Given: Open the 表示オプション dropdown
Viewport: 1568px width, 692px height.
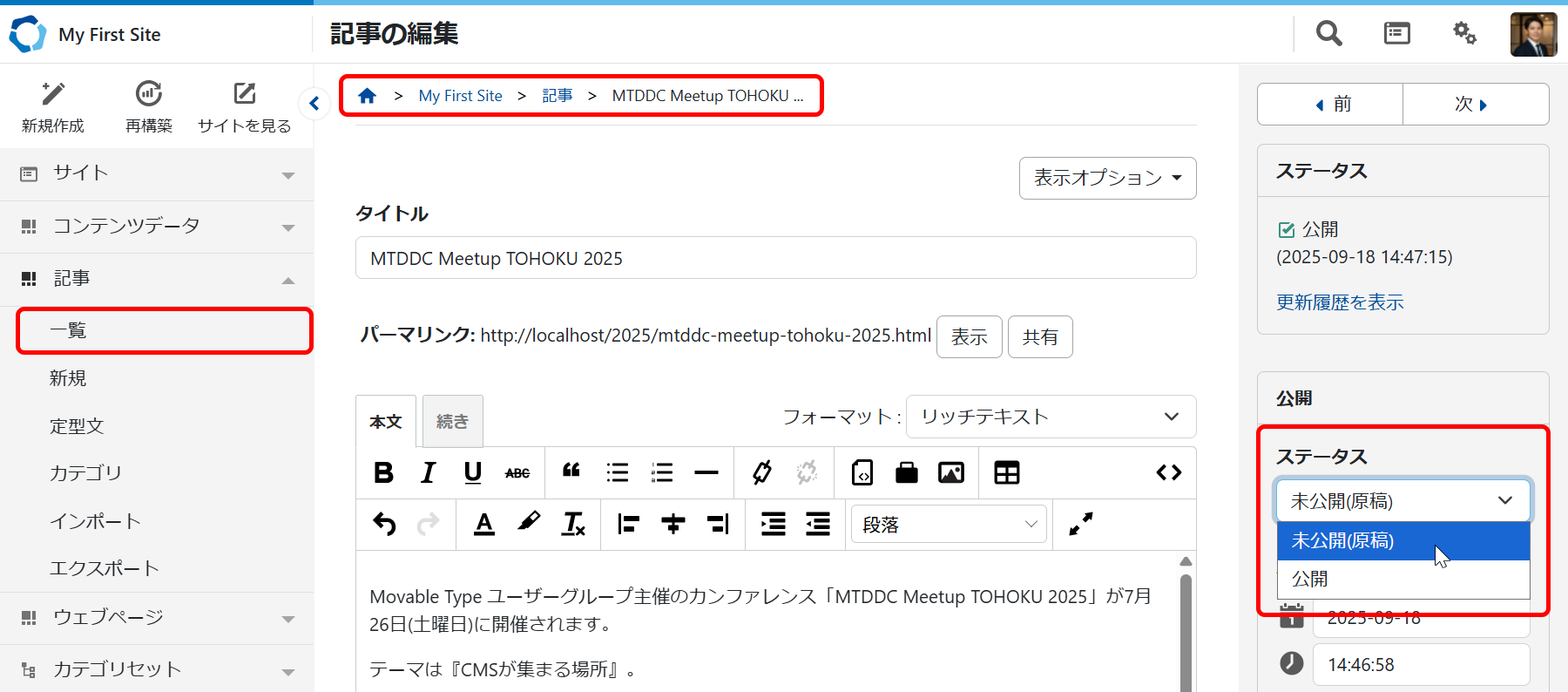Looking at the screenshot, I should pyautogui.click(x=1107, y=178).
